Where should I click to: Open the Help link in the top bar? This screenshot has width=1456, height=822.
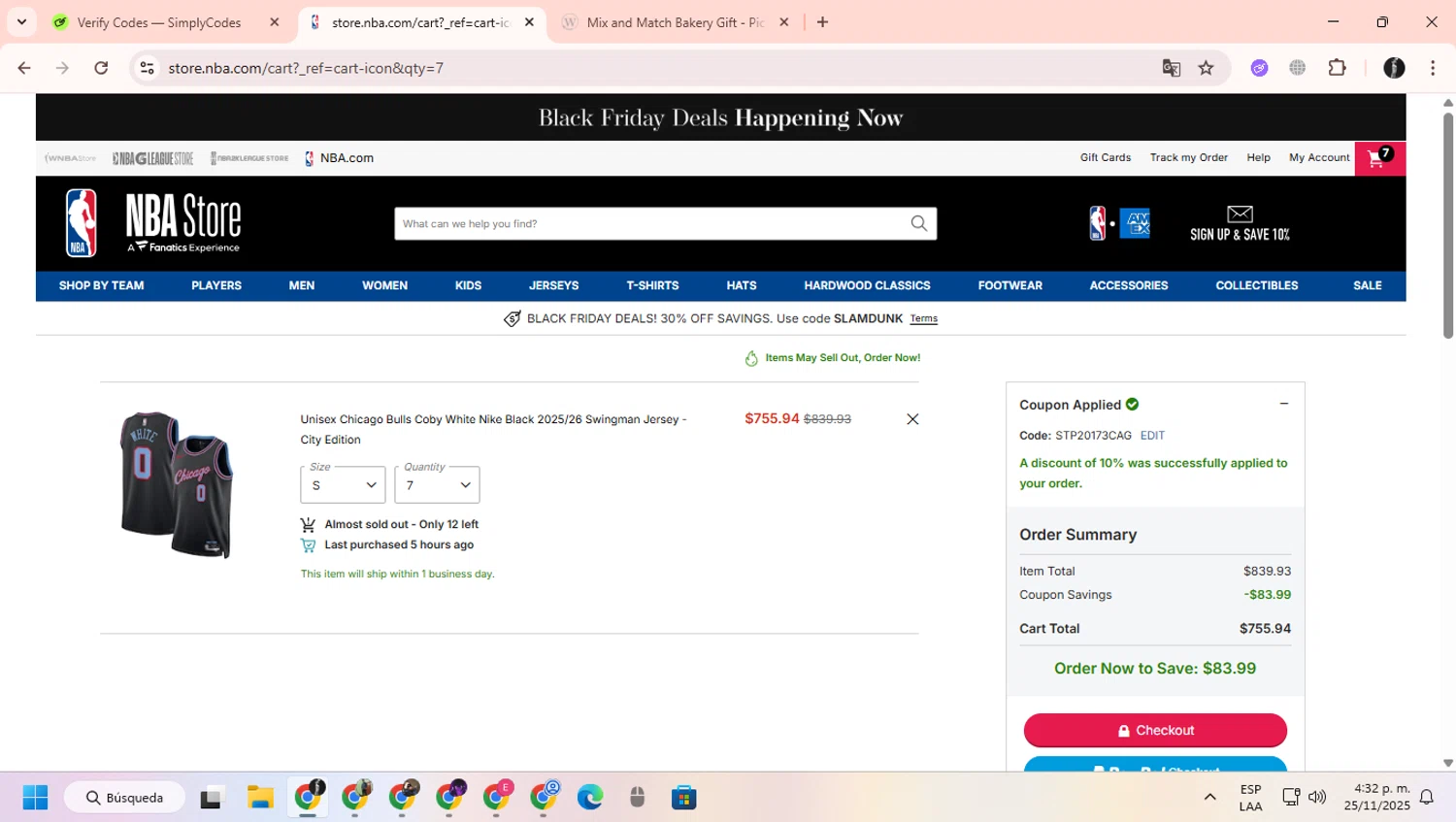tap(1258, 157)
